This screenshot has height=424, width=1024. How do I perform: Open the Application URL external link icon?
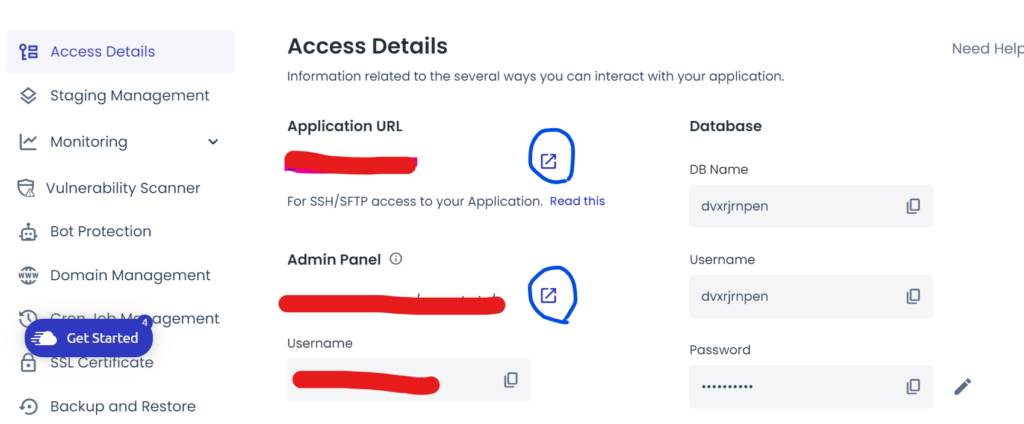(x=549, y=161)
